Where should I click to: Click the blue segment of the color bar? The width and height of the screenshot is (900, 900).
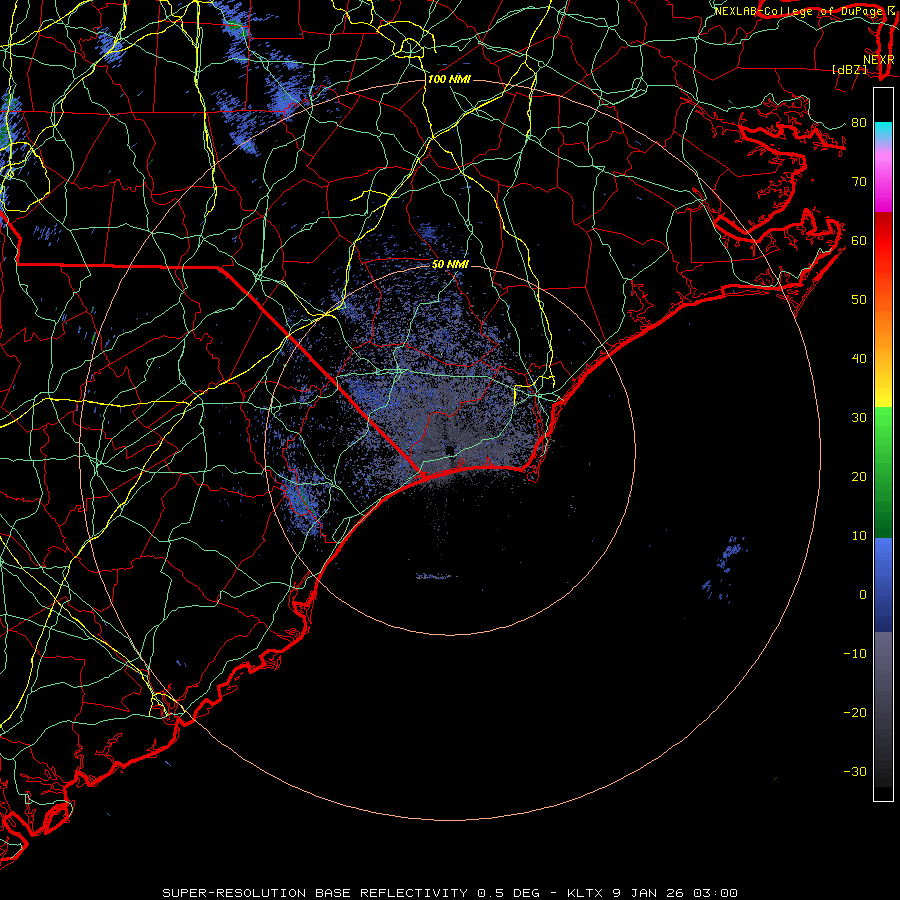click(x=883, y=585)
